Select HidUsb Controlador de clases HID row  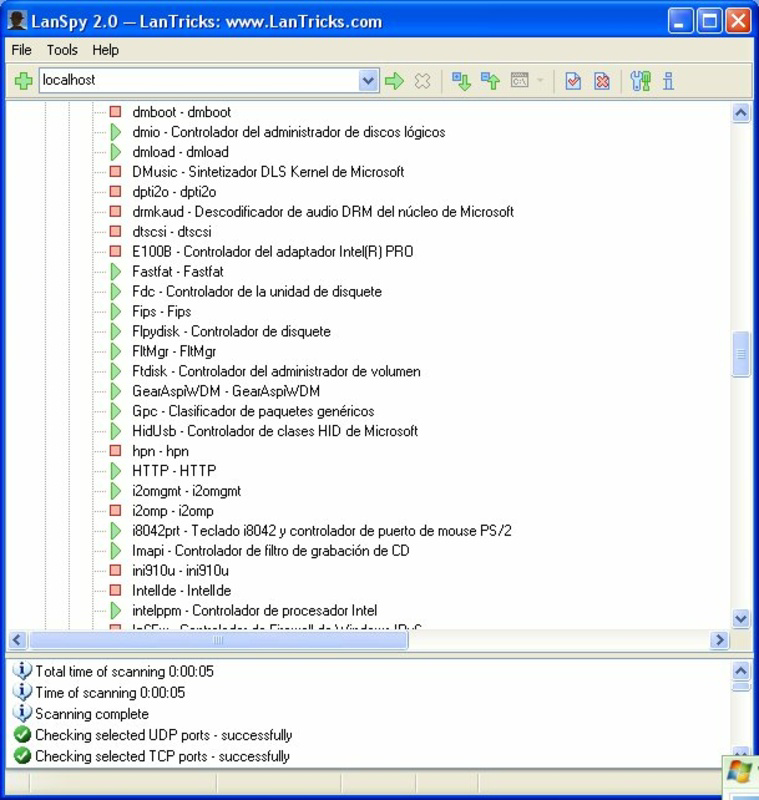pos(274,431)
